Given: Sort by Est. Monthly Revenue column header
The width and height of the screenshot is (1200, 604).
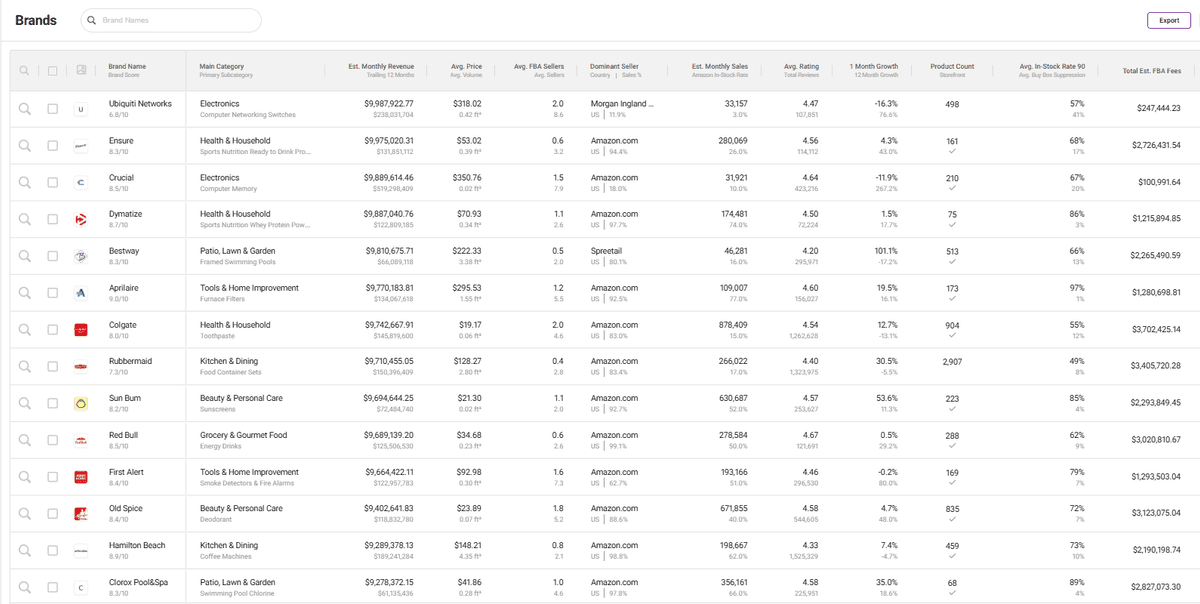Looking at the screenshot, I should tap(381, 67).
